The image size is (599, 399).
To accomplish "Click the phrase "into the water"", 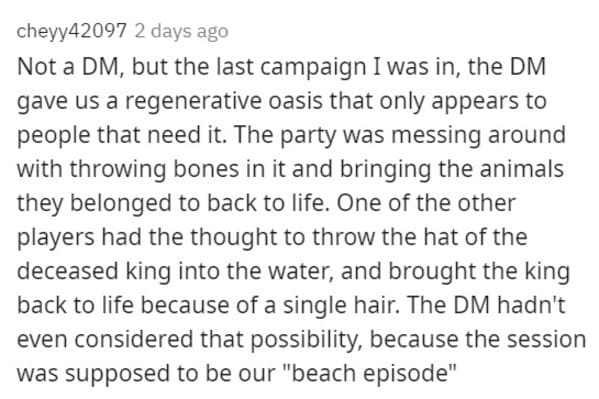I will point(256,271).
